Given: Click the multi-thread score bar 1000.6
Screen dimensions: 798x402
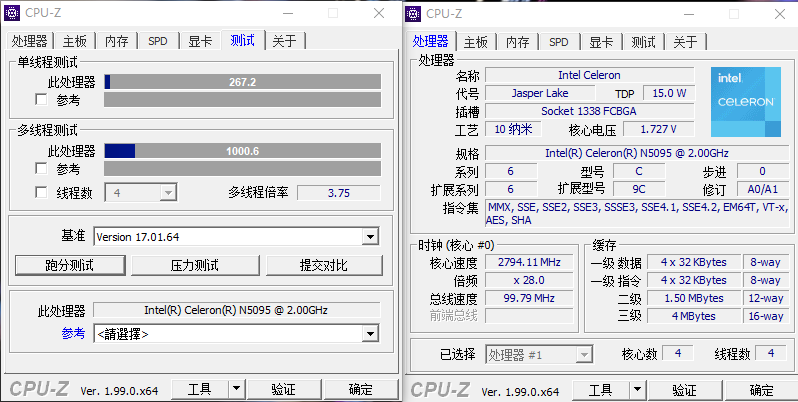Looking at the screenshot, I should (x=243, y=151).
